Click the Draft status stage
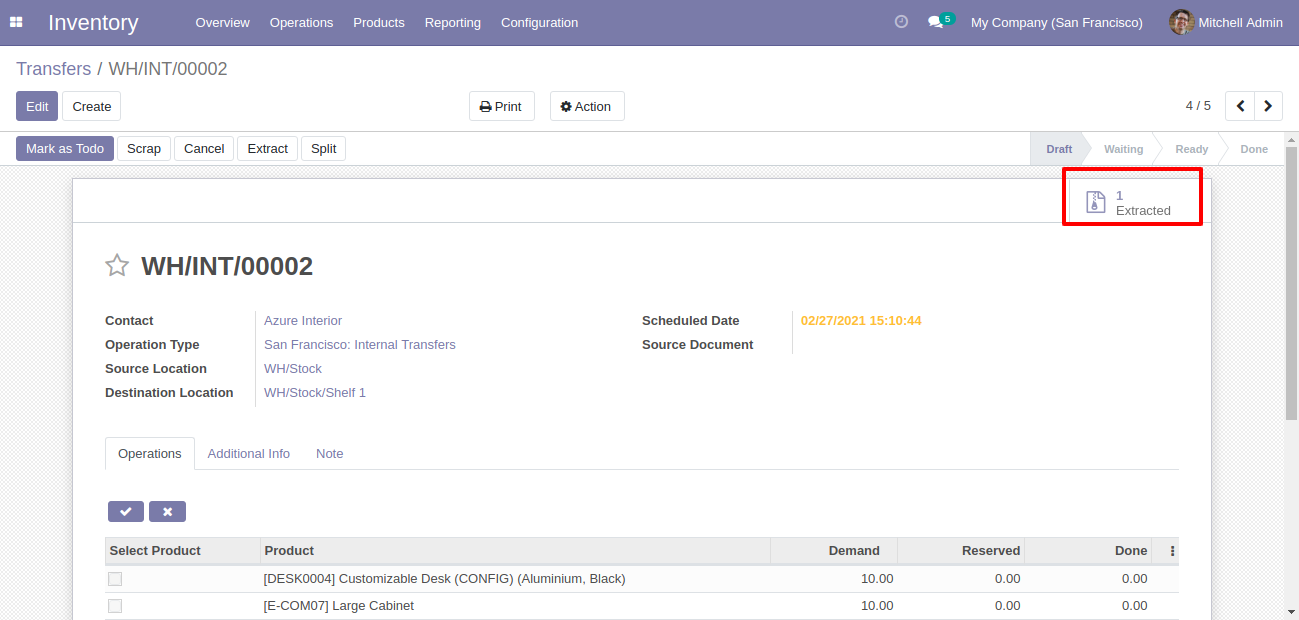 click(1059, 149)
